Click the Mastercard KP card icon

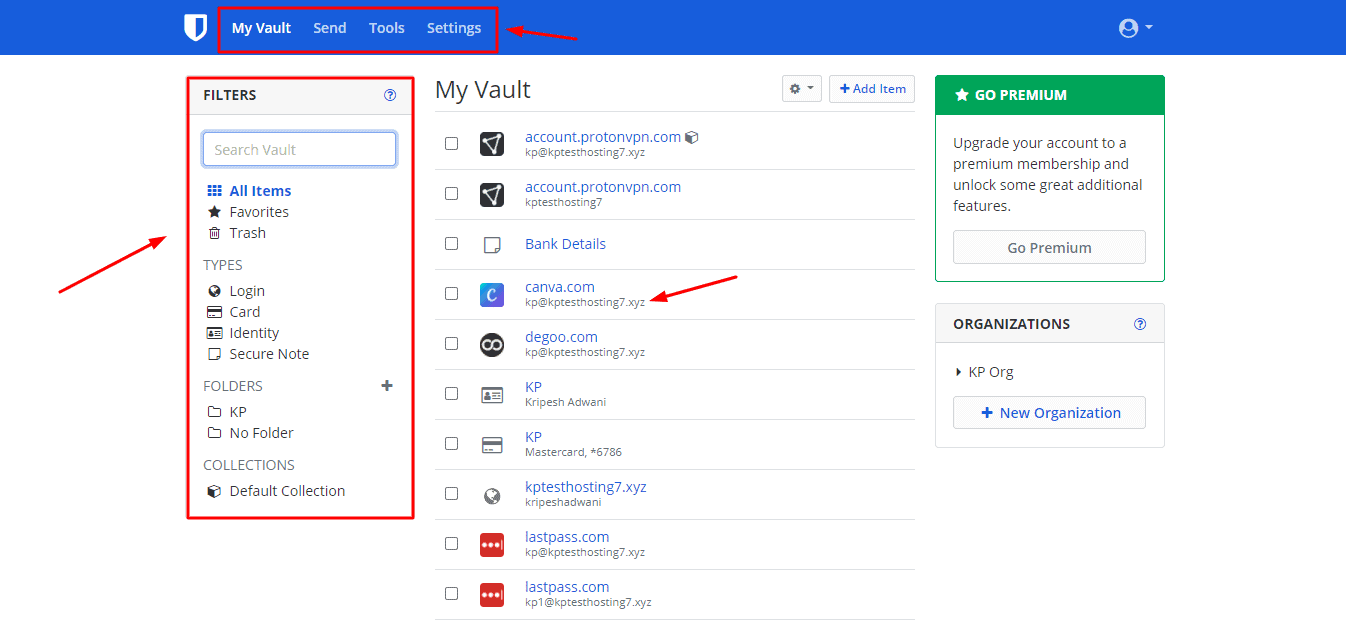491,444
